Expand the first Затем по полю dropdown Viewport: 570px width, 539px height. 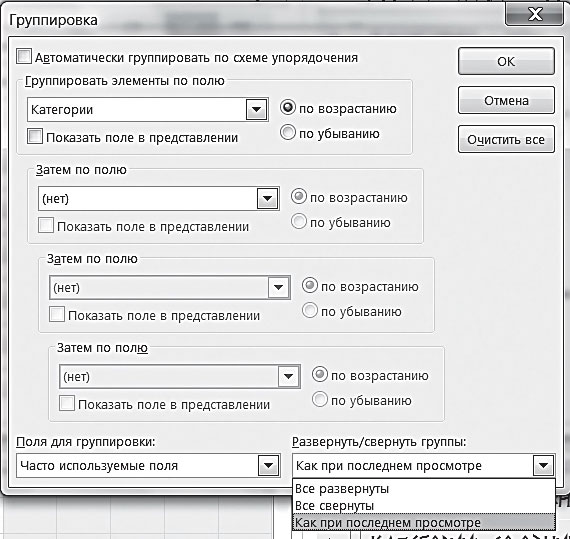pos(268,198)
